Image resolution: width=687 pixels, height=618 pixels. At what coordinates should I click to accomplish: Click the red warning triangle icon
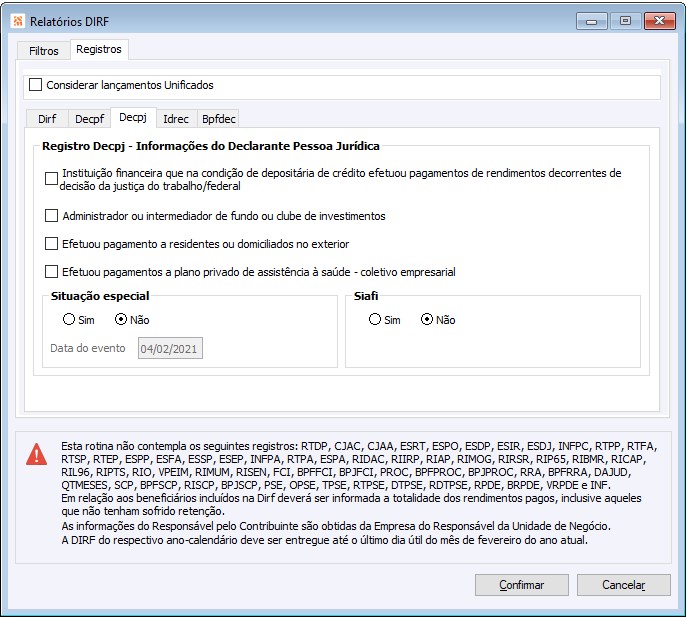pyautogui.click(x=36, y=454)
